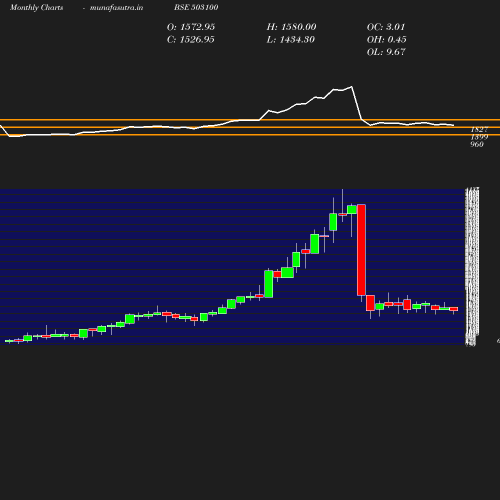500x500 pixels.
Task: Select the close price 'C: 1526.95'
Action: 191,40
